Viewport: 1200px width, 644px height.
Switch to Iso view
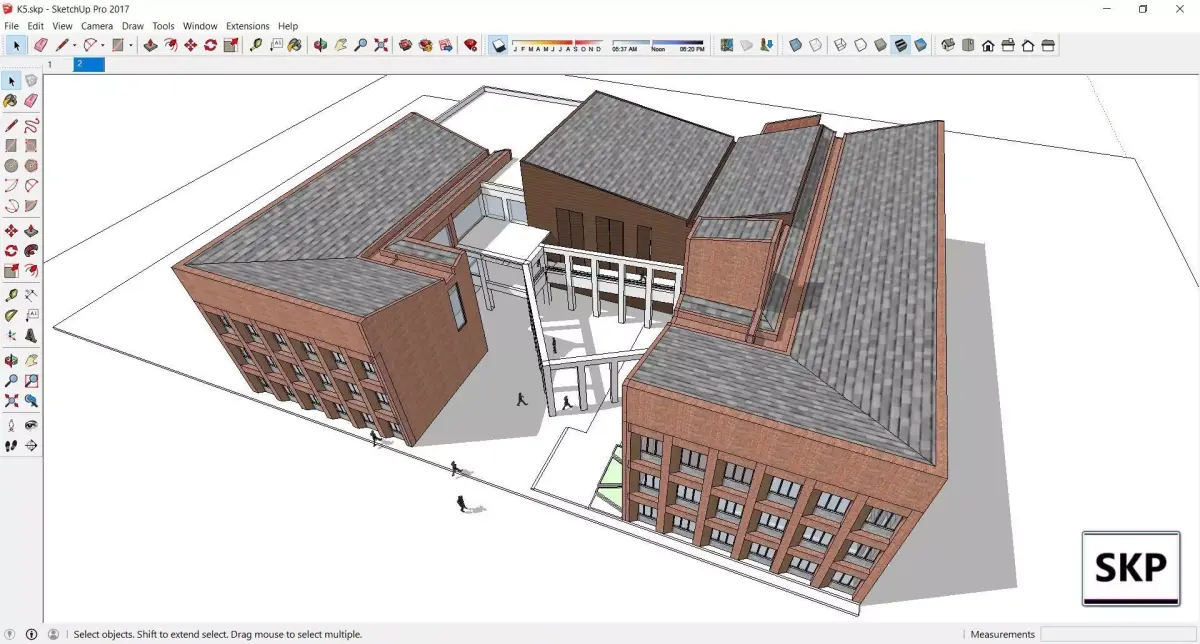tap(948, 45)
